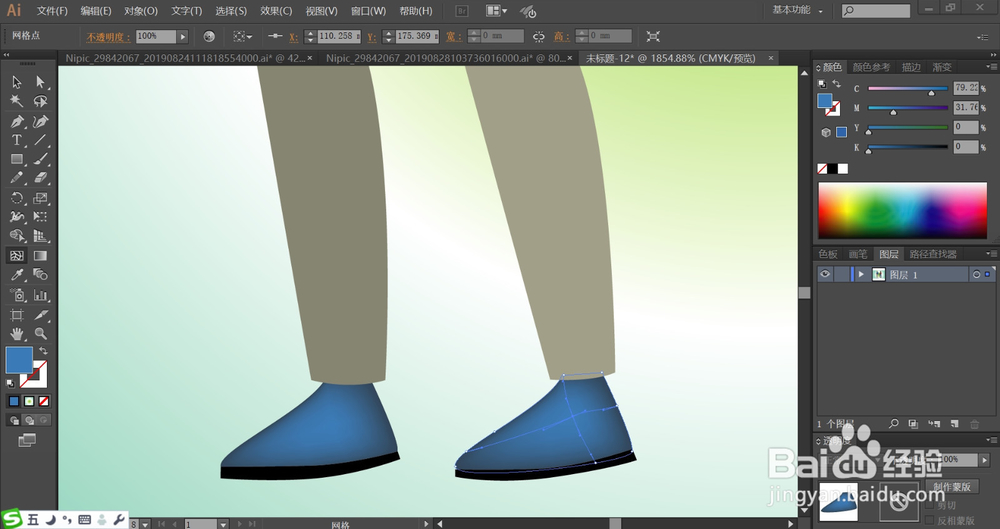The width and height of the screenshot is (1000, 529).
Task: Click the 不透明度 link in control bar
Action: (x=108, y=37)
